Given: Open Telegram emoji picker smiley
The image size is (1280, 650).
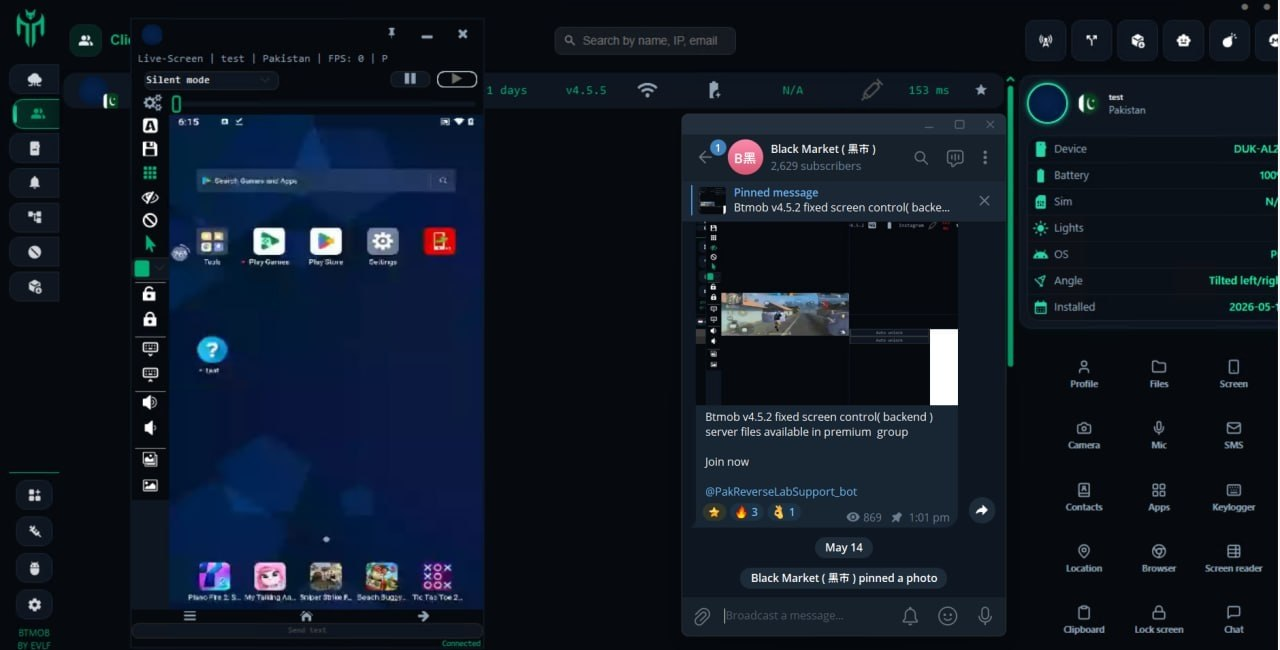Looking at the screenshot, I should [948, 617].
